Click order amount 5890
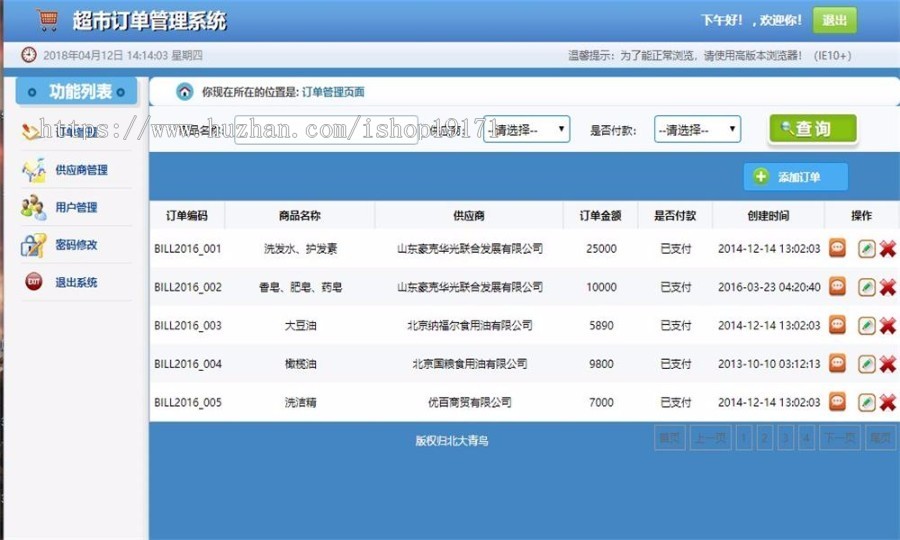900x540 pixels. (601, 325)
